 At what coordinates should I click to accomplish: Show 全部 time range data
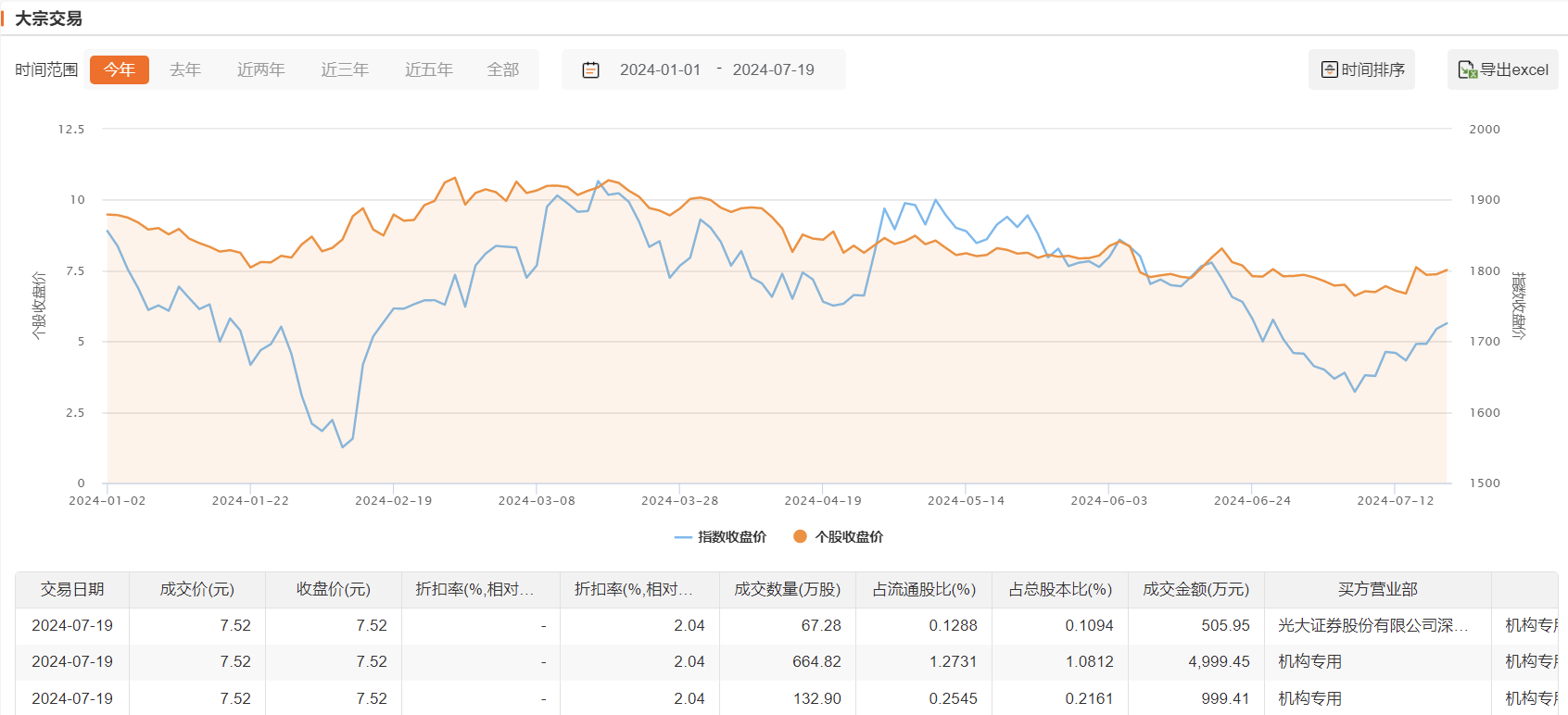[503, 70]
